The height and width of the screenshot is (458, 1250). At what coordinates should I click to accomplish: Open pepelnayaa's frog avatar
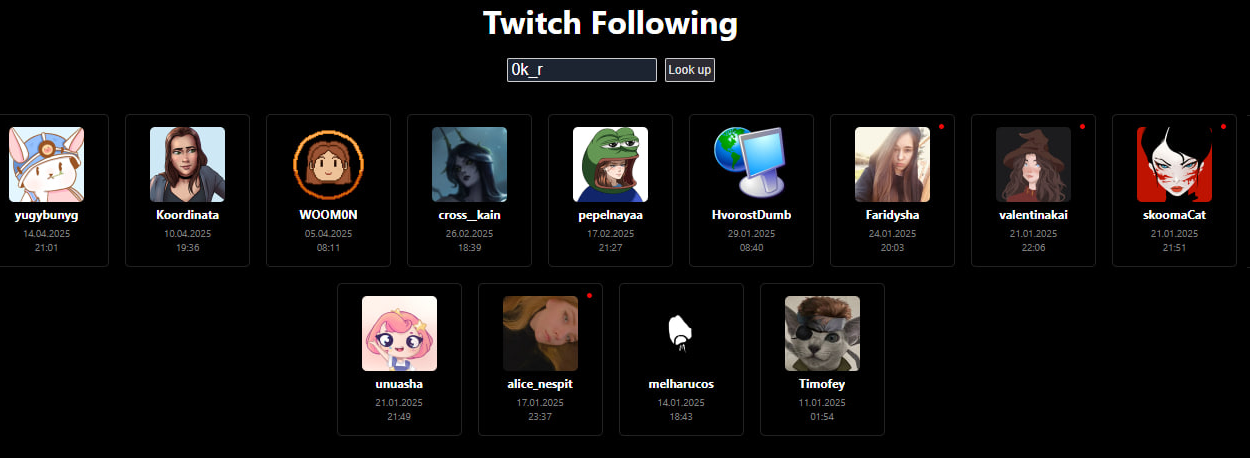click(610, 164)
